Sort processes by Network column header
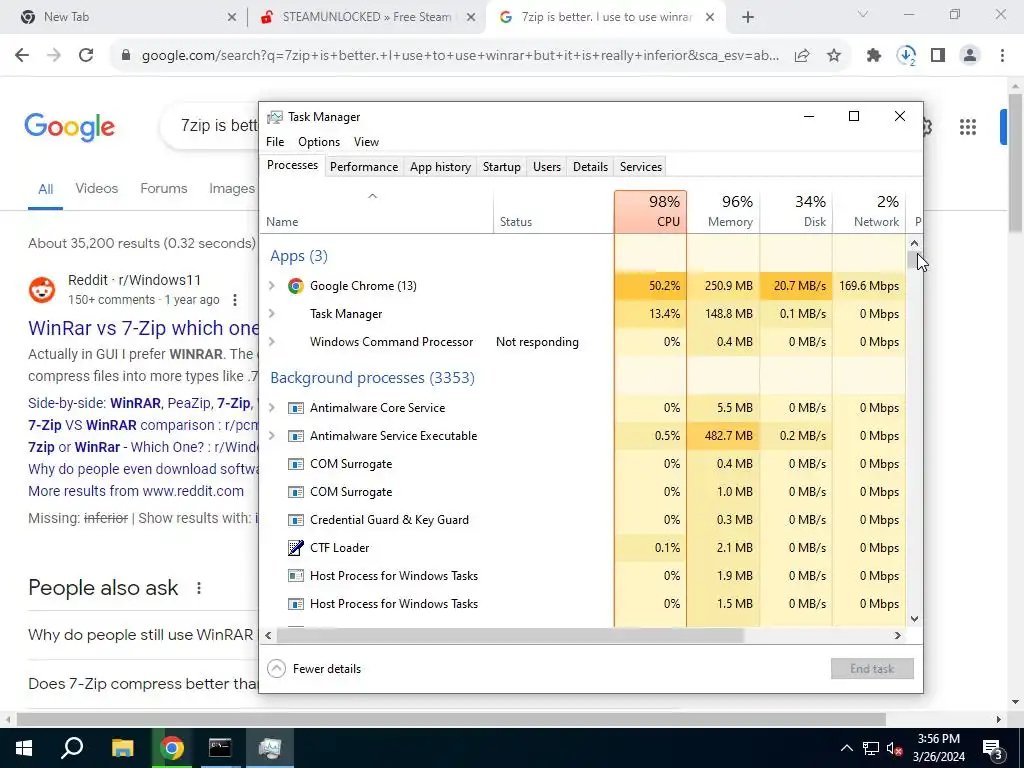 click(869, 212)
